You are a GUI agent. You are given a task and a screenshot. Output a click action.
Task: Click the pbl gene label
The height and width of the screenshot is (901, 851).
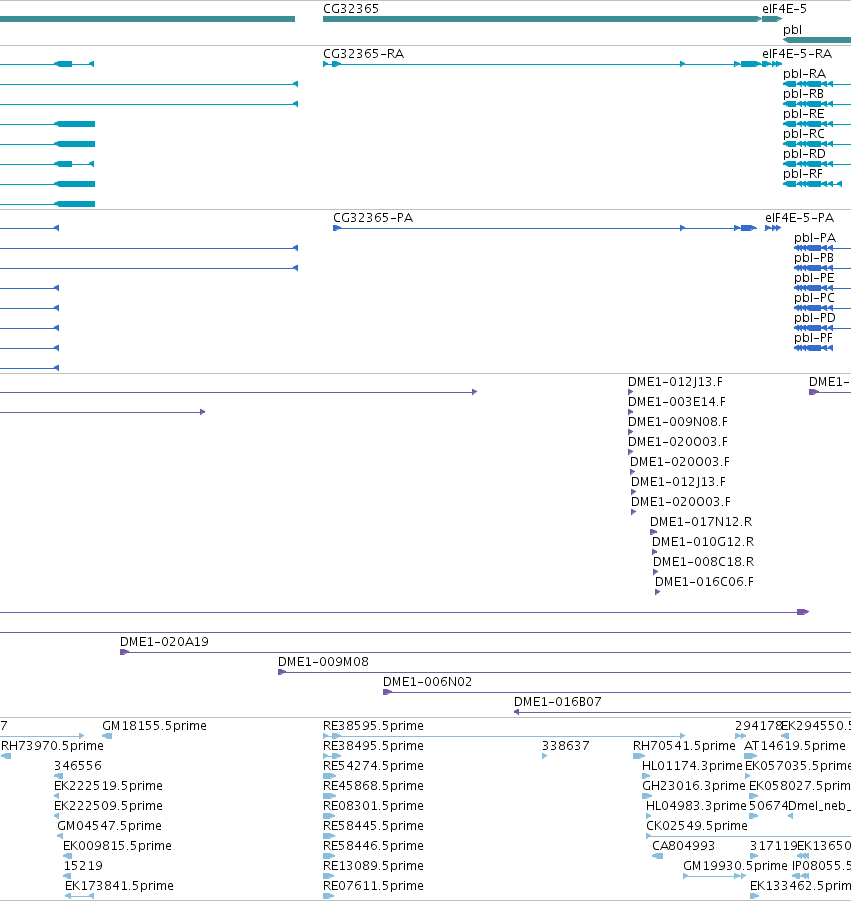792,30
